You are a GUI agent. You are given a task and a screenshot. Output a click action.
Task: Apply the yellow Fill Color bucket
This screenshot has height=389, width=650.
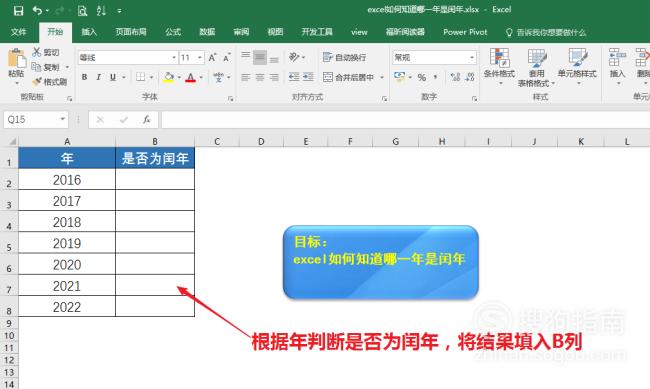(169, 77)
